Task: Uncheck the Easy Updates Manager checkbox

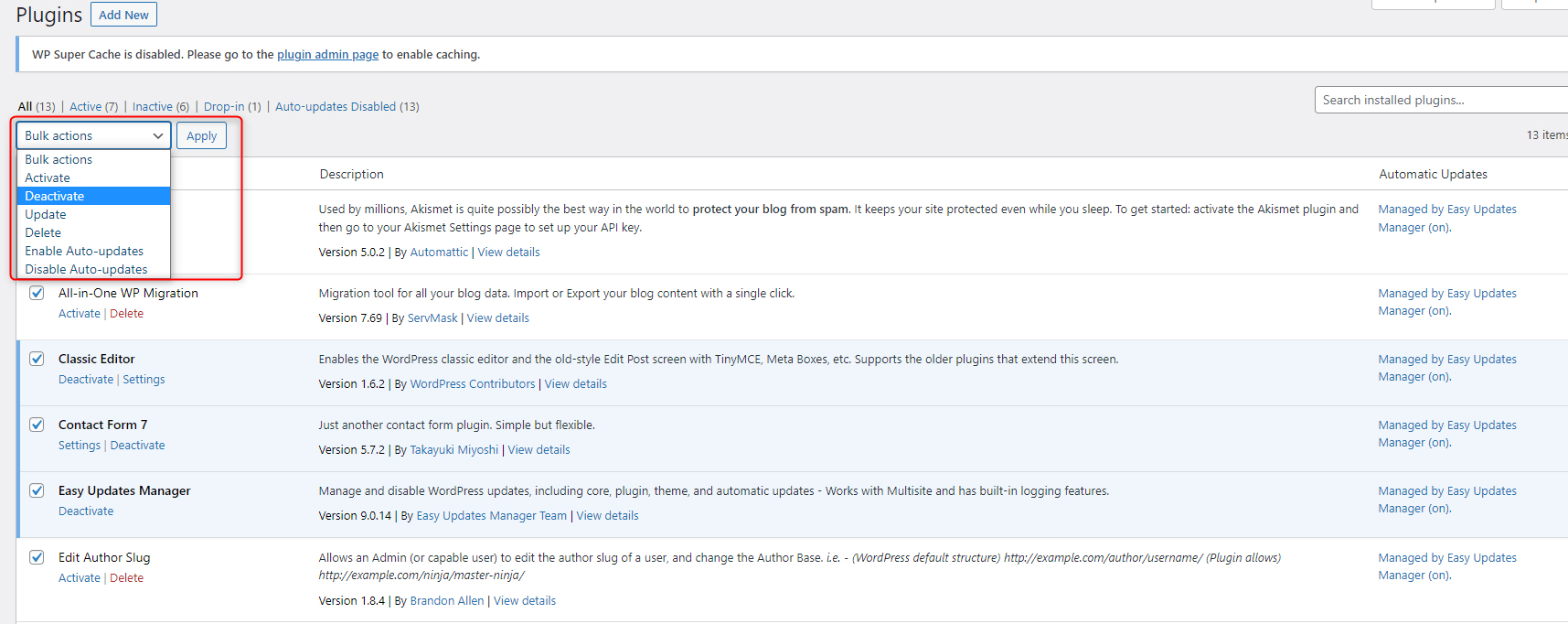Action: [x=37, y=490]
